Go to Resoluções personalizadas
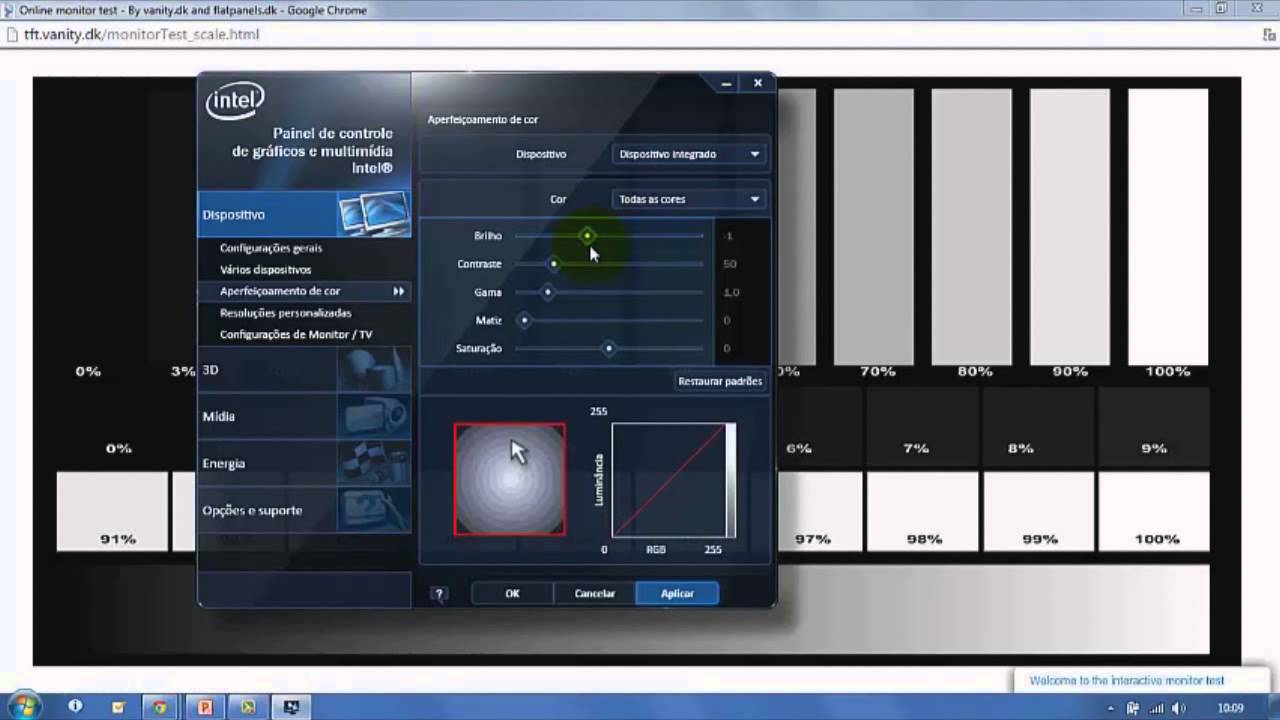Image resolution: width=1280 pixels, height=720 pixels. click(286, 313)
